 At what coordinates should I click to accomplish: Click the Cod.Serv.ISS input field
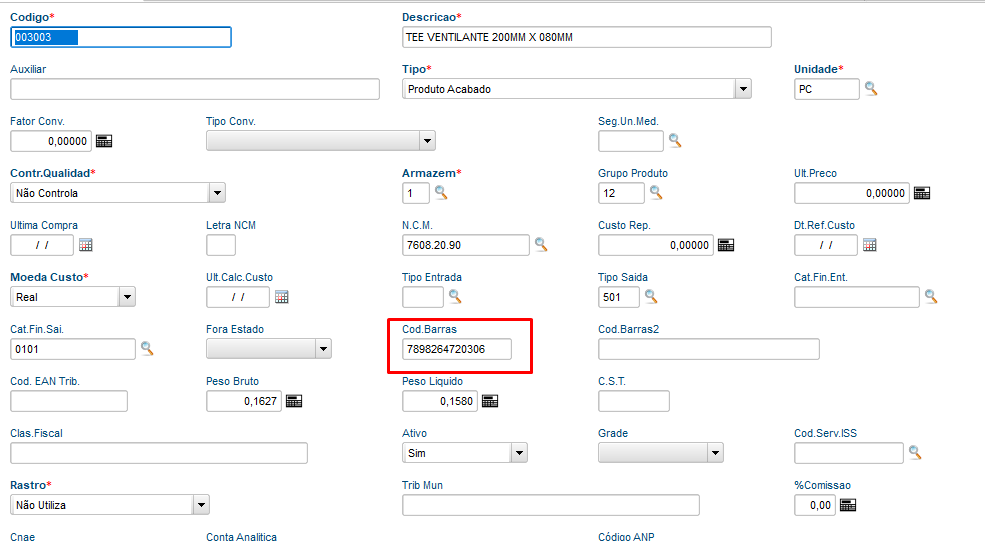[849, 453]
